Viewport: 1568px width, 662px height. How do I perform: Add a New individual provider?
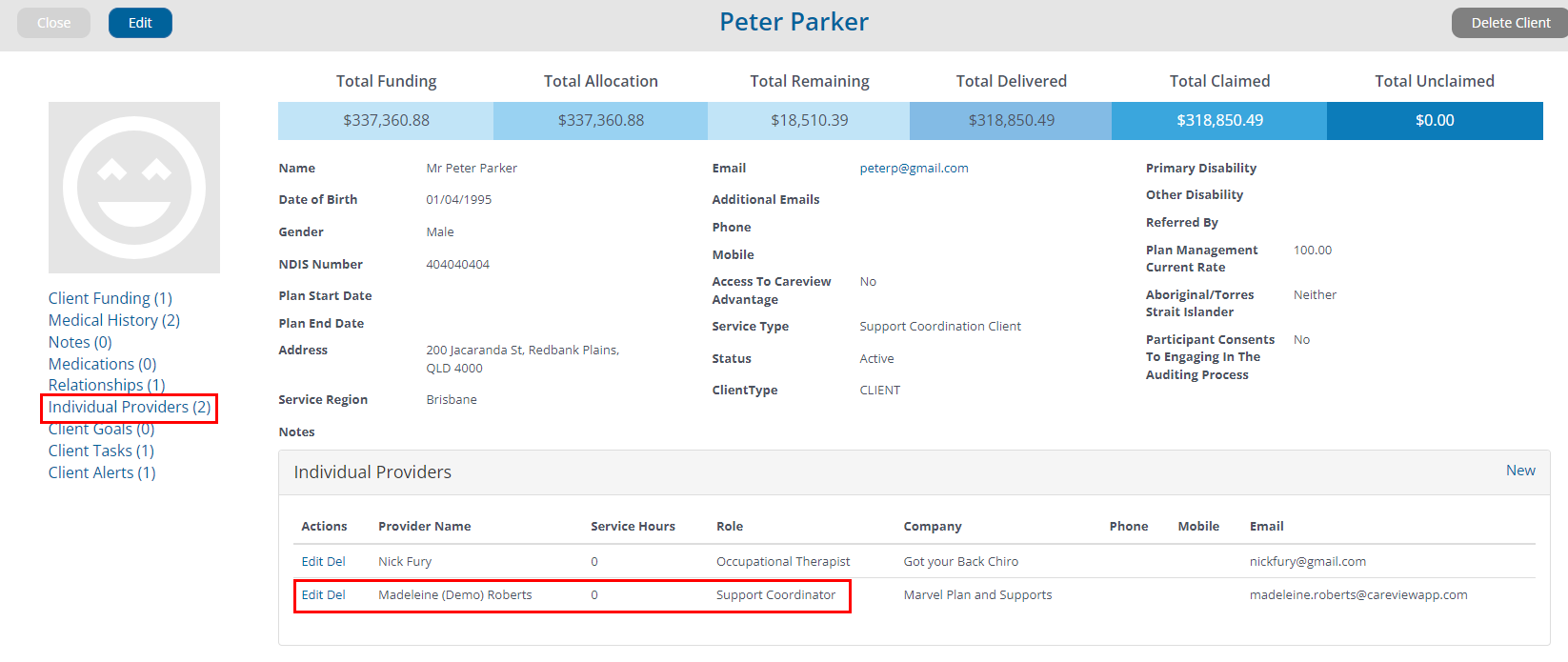click(1520, 471)
